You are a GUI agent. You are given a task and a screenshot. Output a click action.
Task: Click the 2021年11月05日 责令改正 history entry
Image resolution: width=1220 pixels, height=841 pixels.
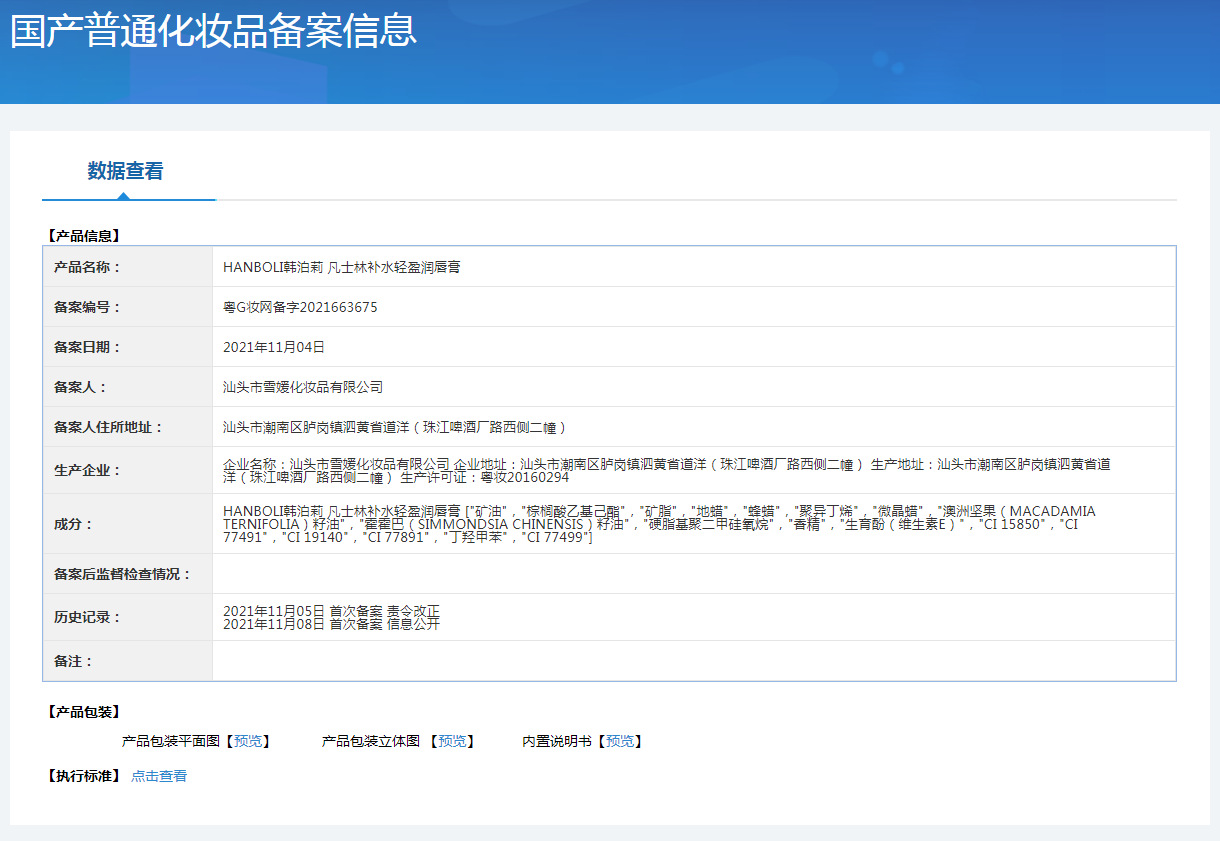331,611
